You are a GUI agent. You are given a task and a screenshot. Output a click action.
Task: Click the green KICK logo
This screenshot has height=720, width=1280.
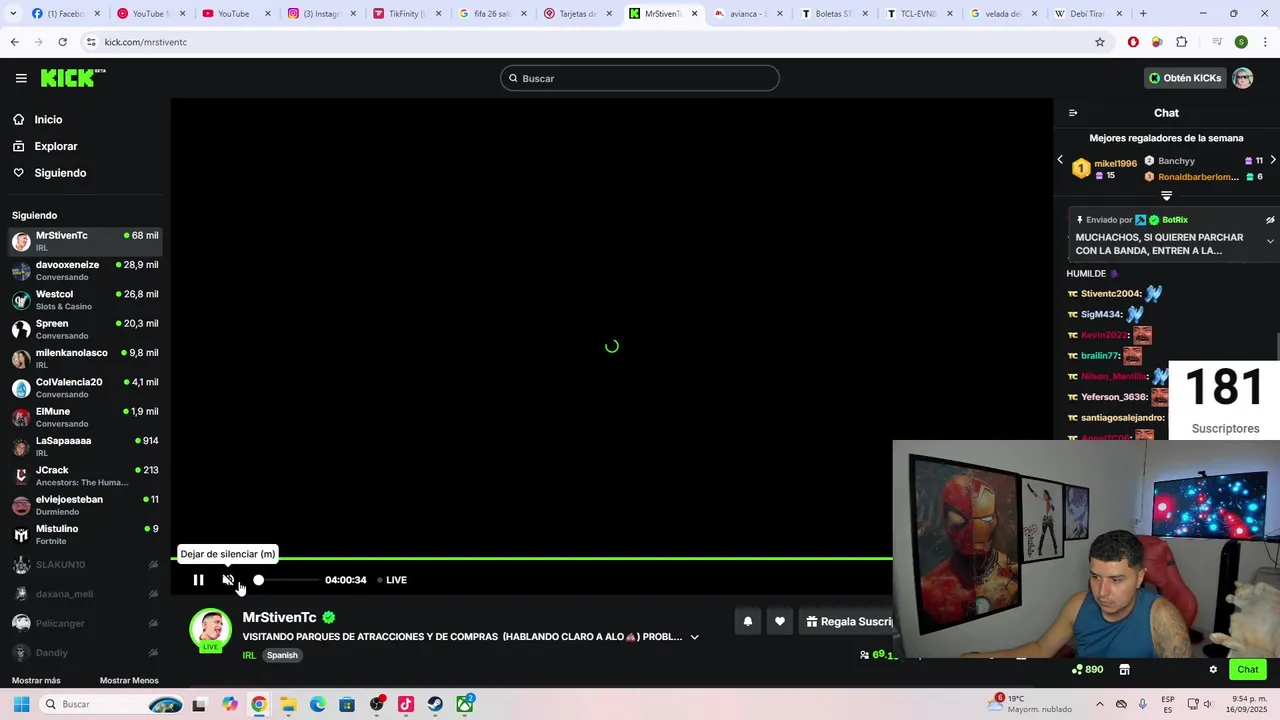73,78
